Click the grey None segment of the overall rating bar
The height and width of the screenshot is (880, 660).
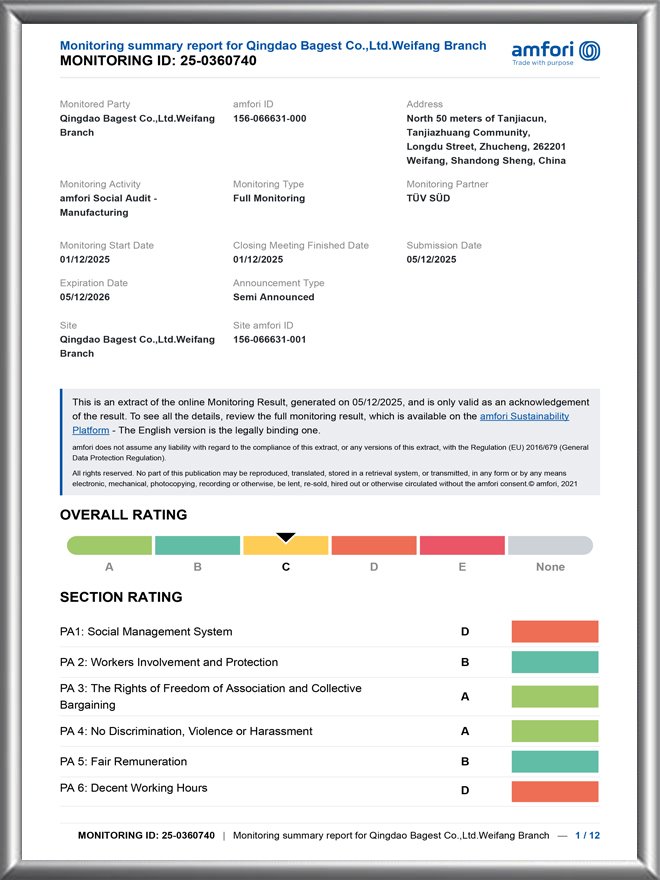550,545
